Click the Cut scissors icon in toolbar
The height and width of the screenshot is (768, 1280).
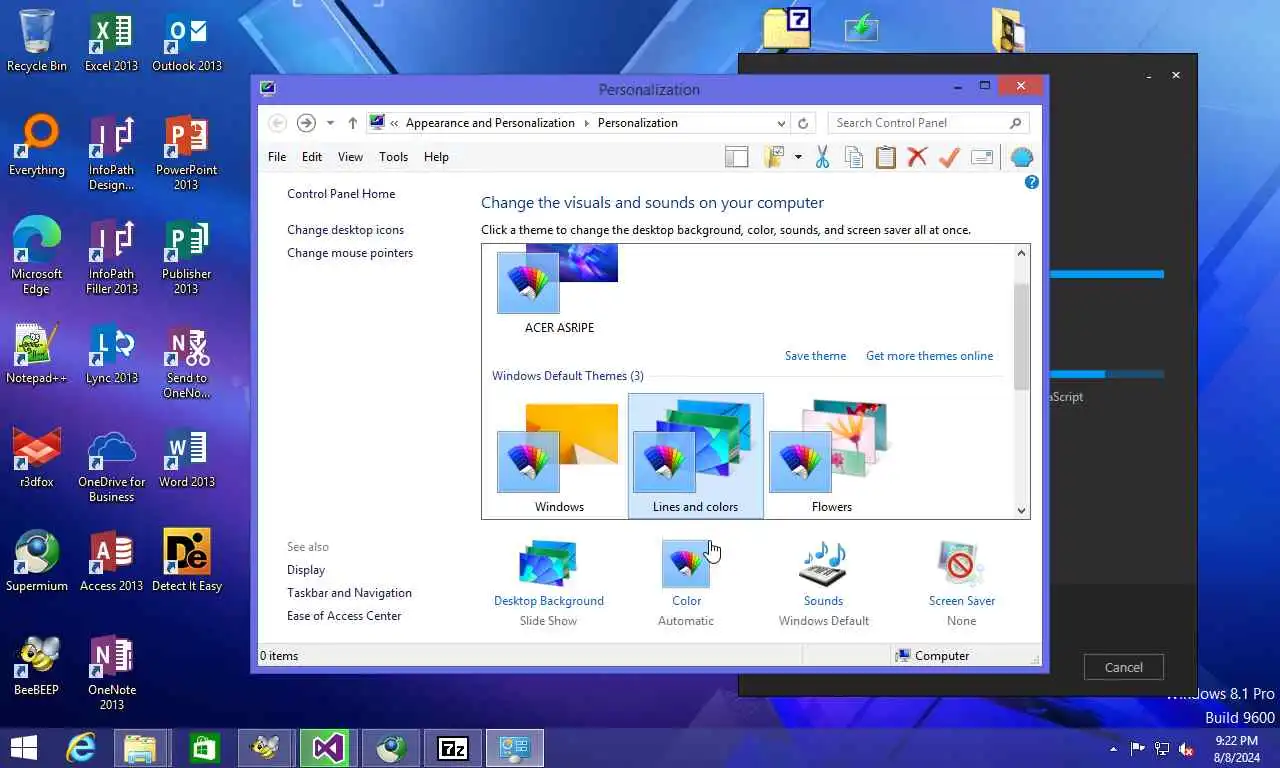pyautogui.click(x=822, y=157)
